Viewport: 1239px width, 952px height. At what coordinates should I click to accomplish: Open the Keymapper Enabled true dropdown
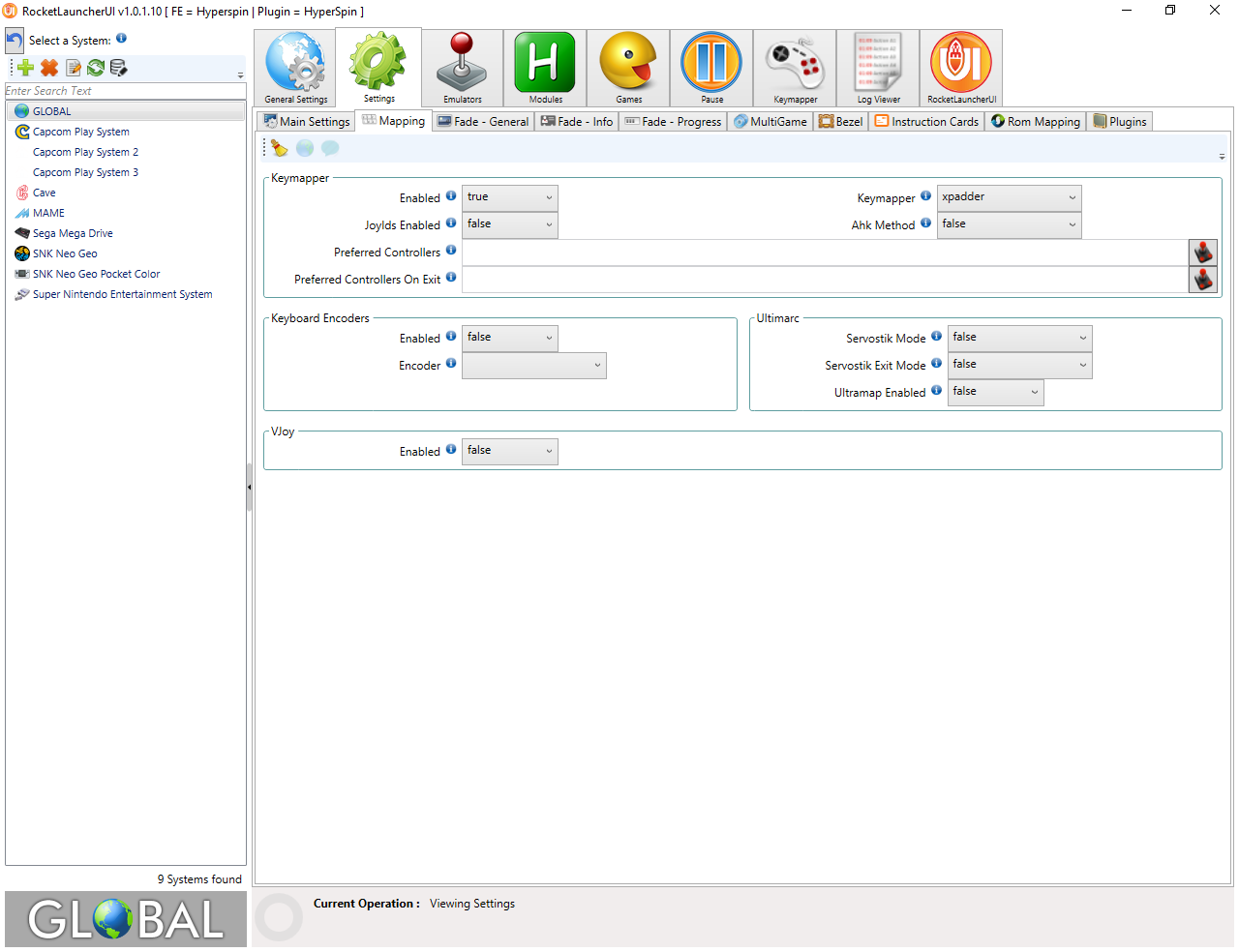pyautogui.click(x=509, y=197)
